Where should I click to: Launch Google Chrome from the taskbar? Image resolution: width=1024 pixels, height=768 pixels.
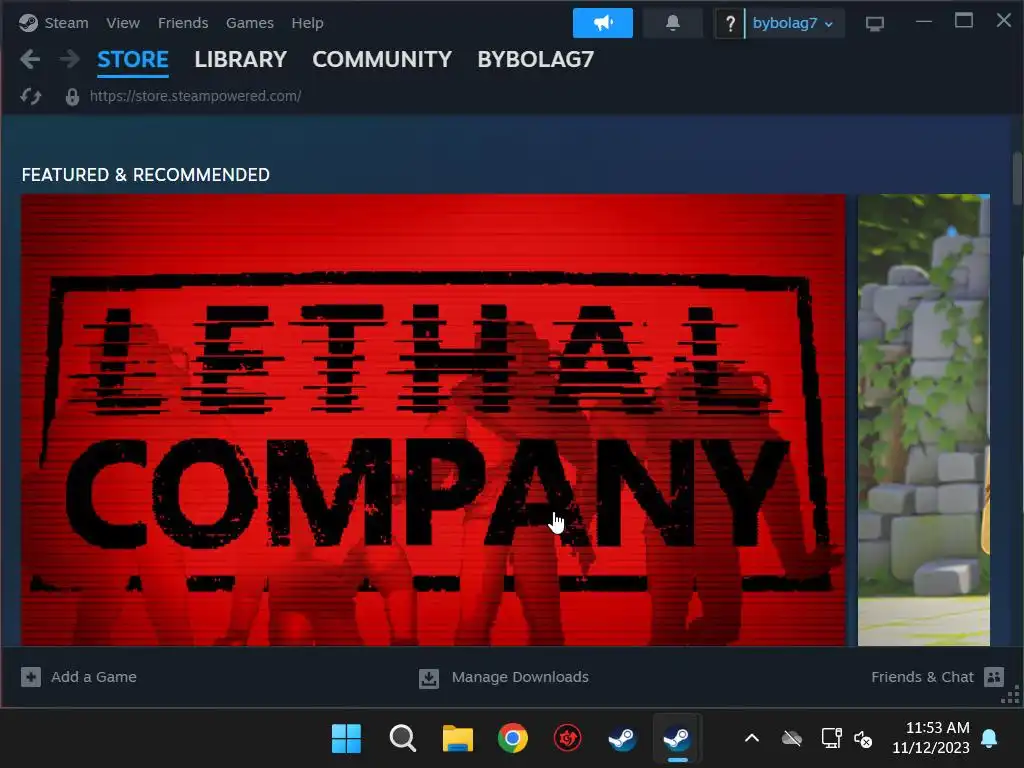pos(513,739)
